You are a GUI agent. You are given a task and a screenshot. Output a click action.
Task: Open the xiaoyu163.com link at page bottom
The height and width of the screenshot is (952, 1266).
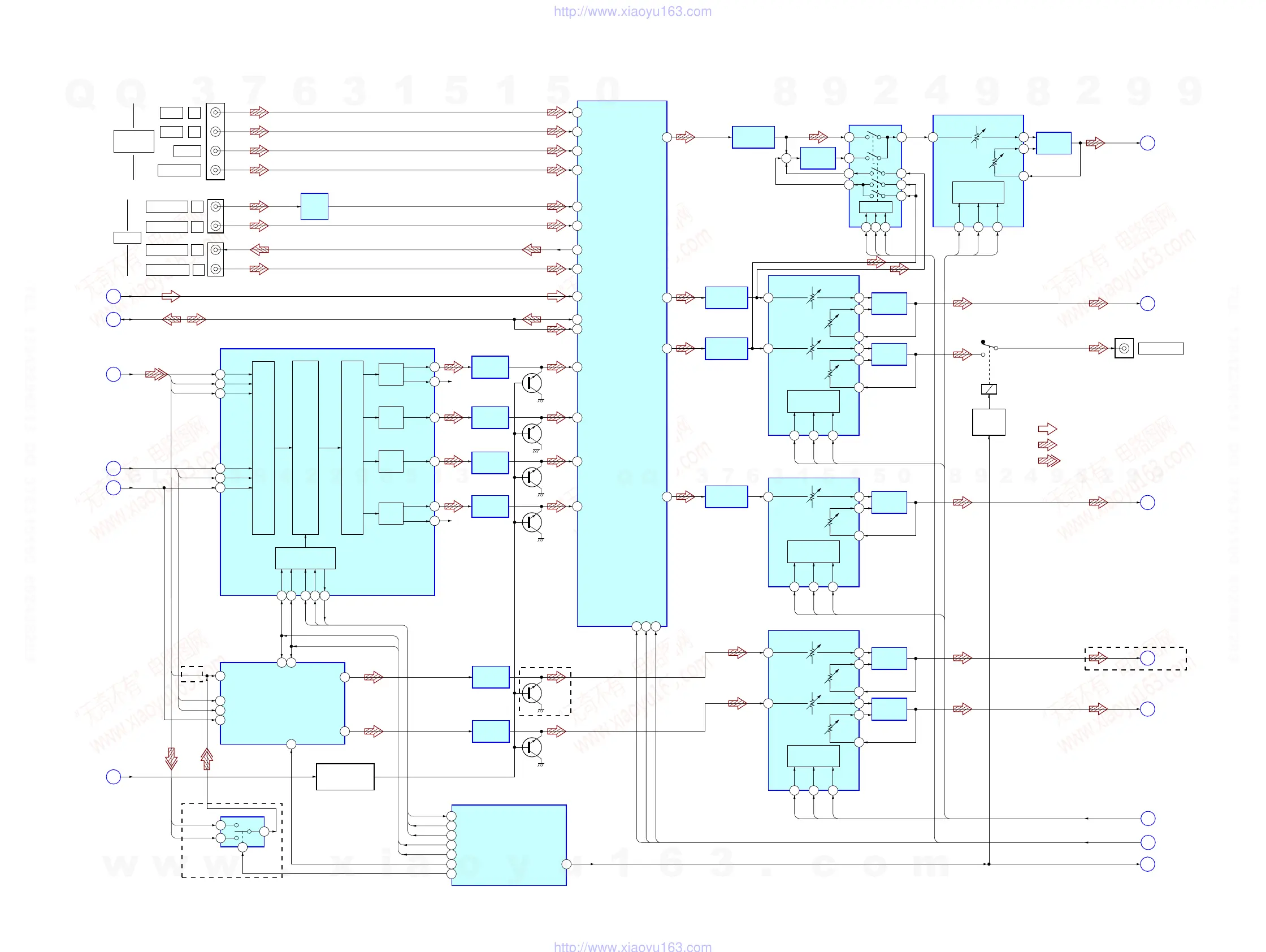[x=632, y=946]
